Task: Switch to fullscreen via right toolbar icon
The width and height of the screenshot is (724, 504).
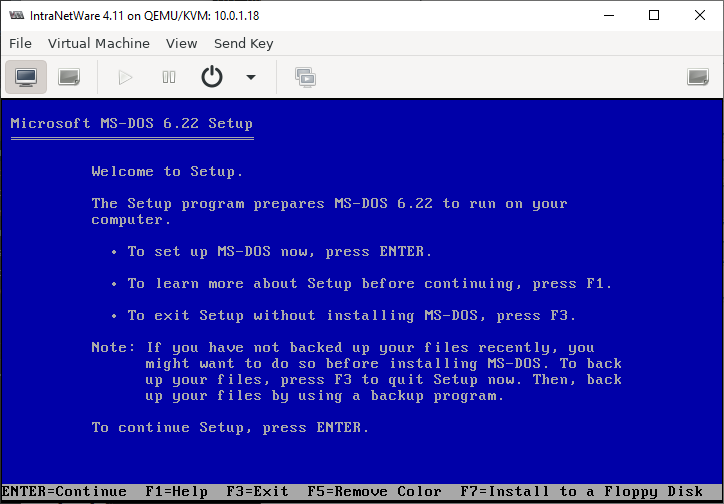Action: point(698,77)
